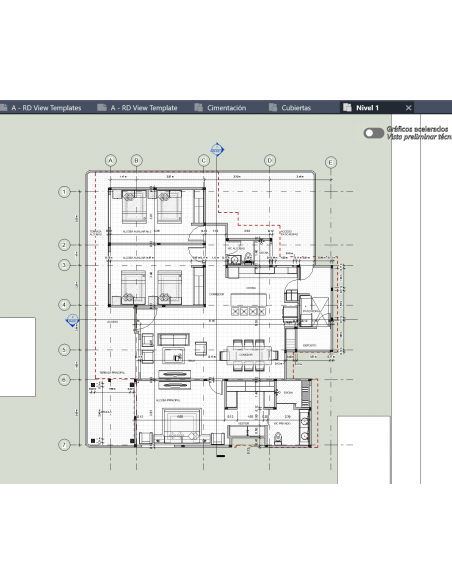Click the ALCOBA AUXILIAR No 2 label
Screen dimensions: 452x584
(x=137, y=231)
